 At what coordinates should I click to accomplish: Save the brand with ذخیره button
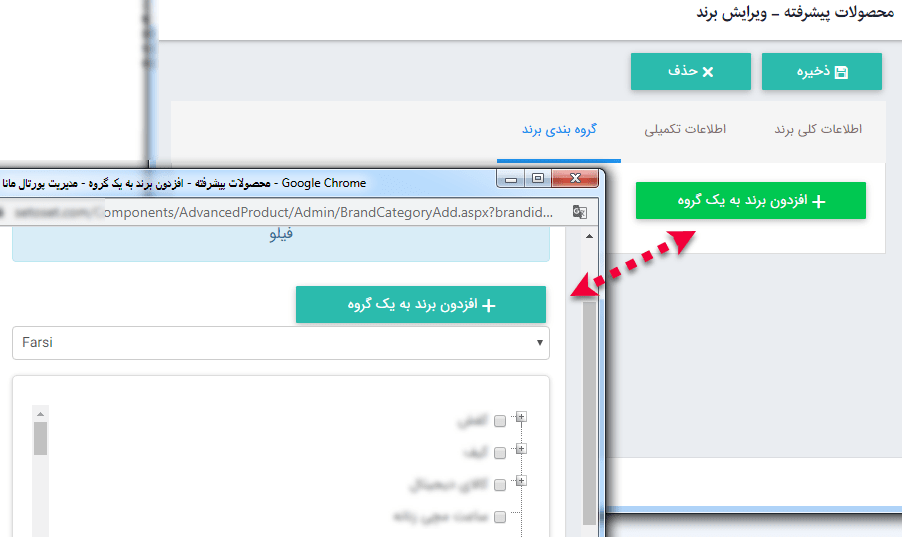(821, 72)
